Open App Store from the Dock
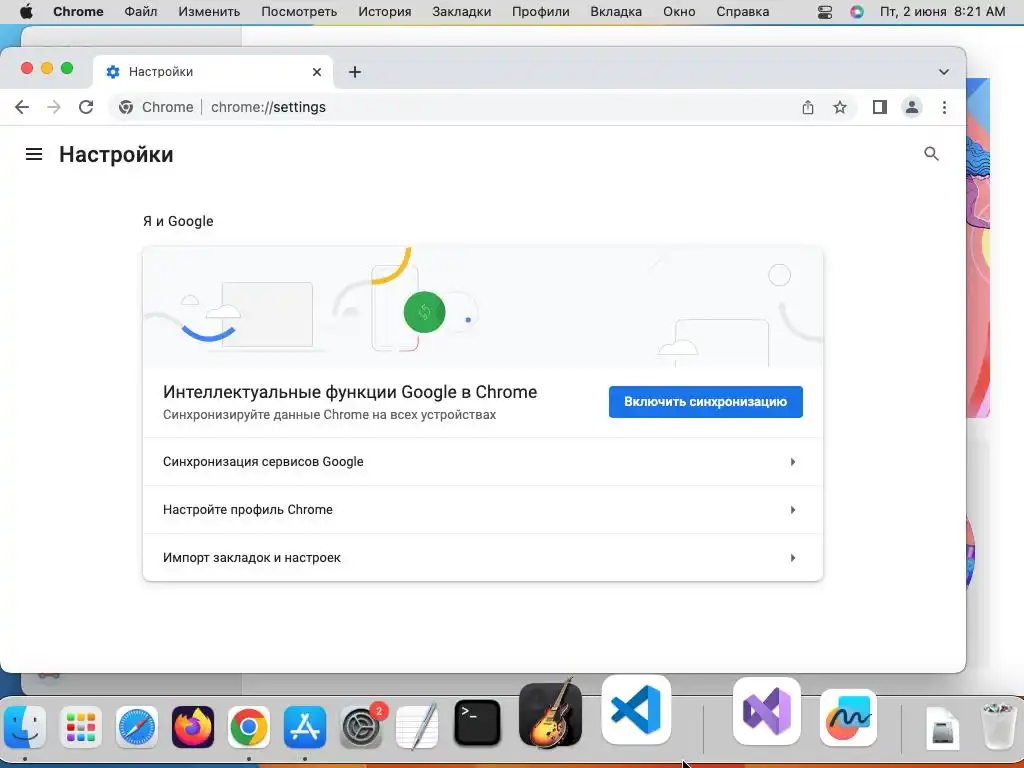The width and height of the screenshot is (1024, 768). pyautogui.click(x=305, y=726)
